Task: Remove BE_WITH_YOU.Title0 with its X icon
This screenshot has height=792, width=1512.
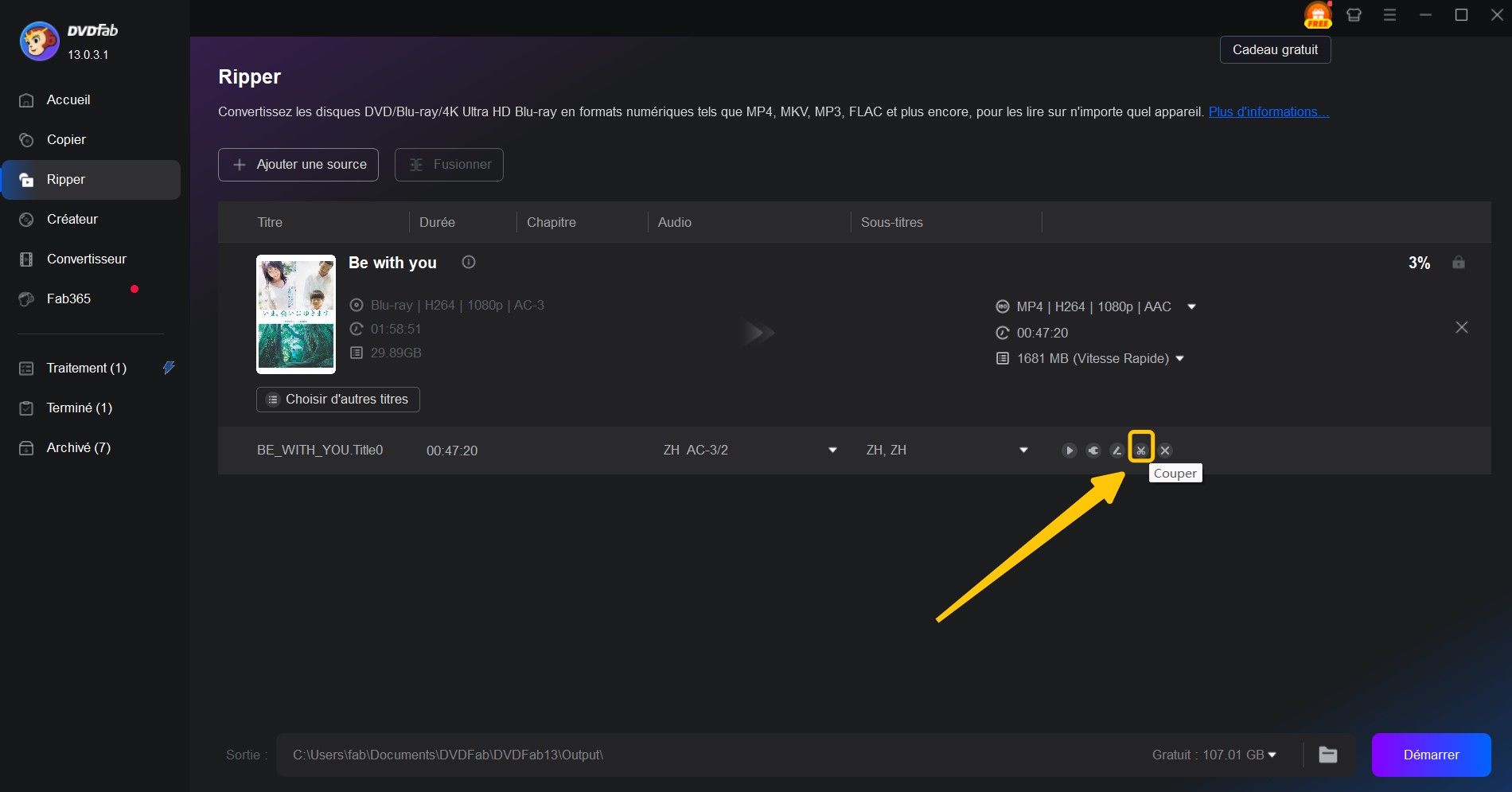Action: [x=1165, y=451]
